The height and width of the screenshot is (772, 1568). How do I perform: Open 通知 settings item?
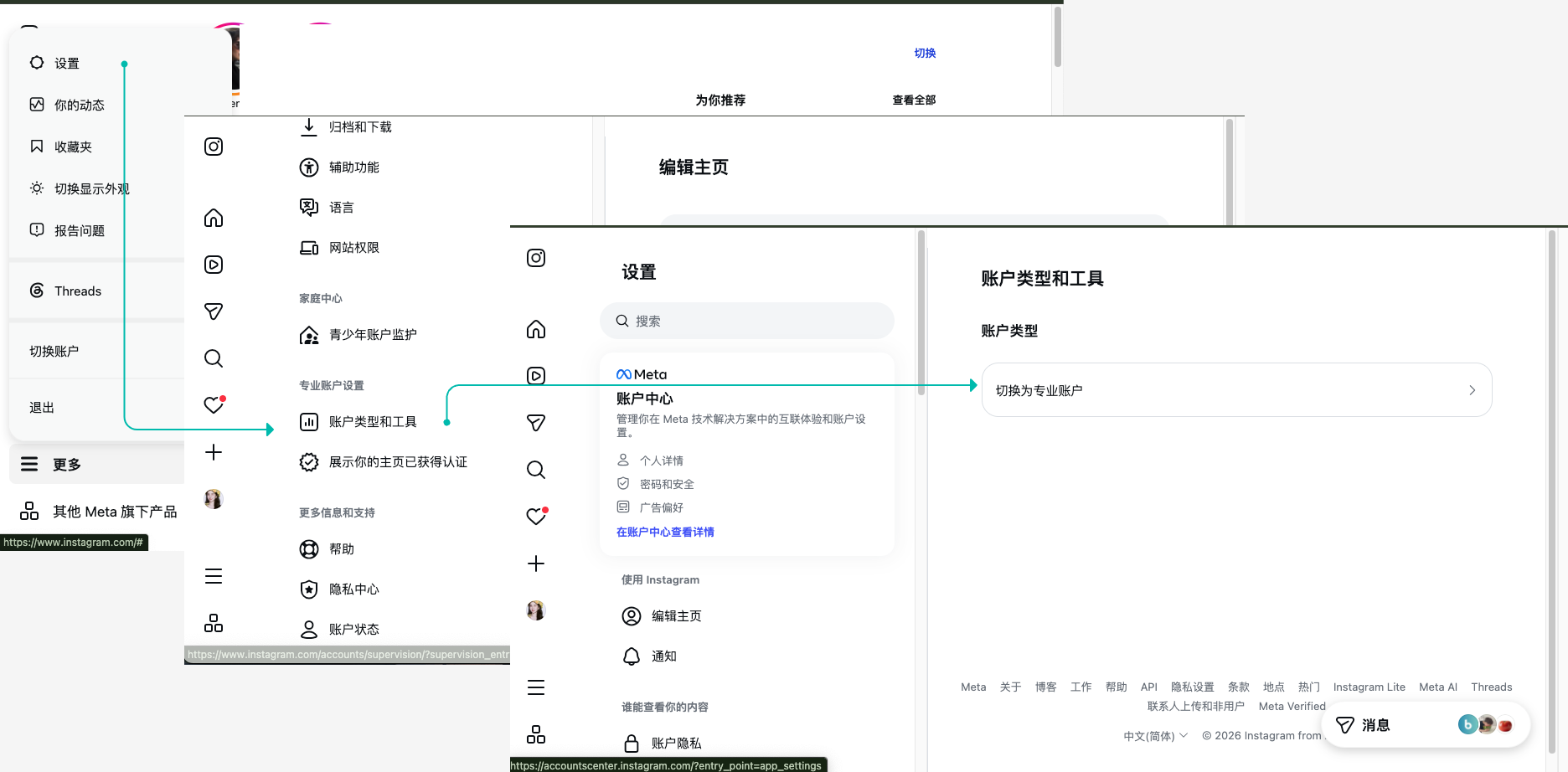(x=649, y=656)
